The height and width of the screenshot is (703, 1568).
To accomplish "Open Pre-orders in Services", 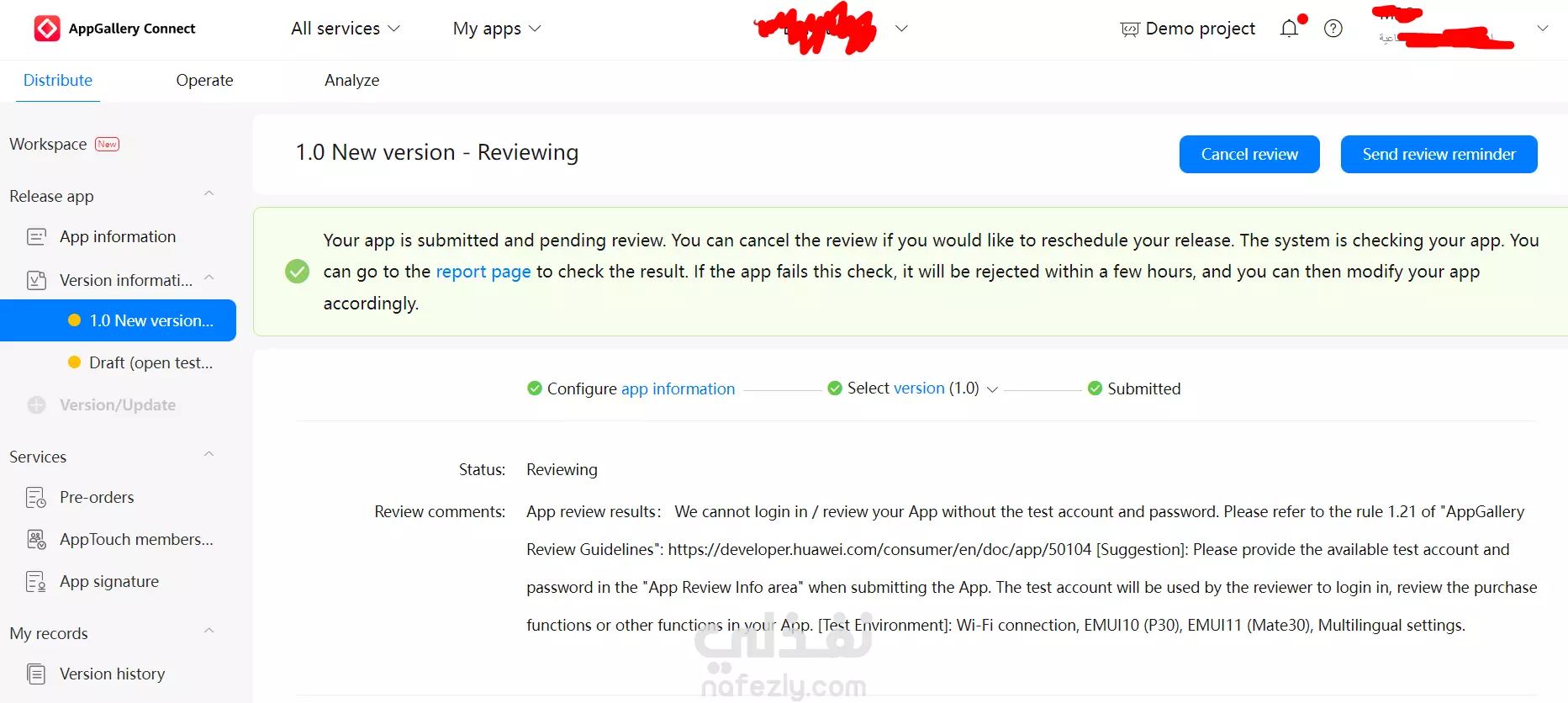I will [97, 498].
